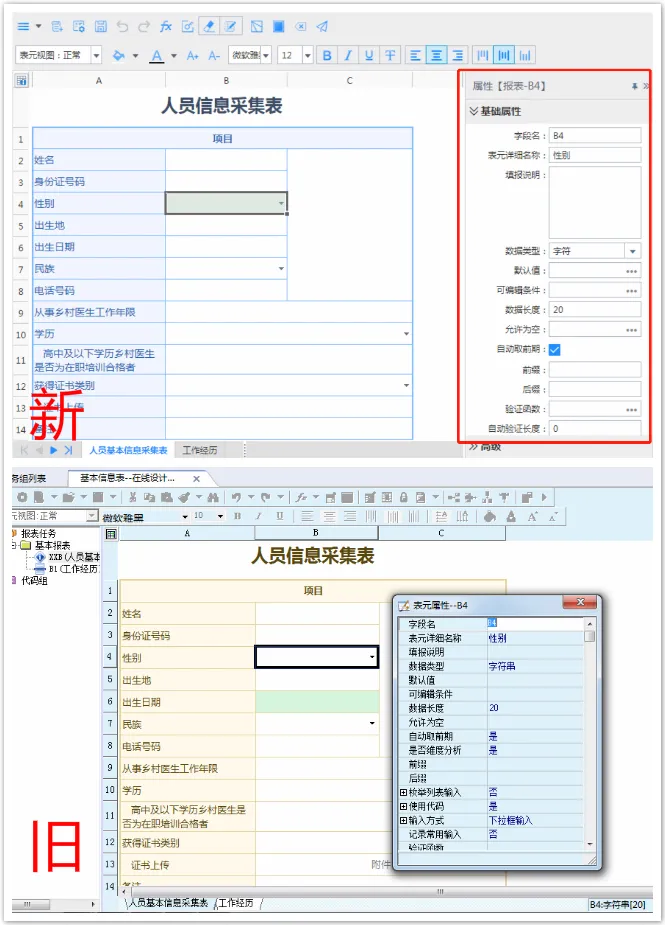The height and width of the screenshot is (925, 665).
Task: Select the 基本信息表 document tab
Action: click(x=127, y=478)
